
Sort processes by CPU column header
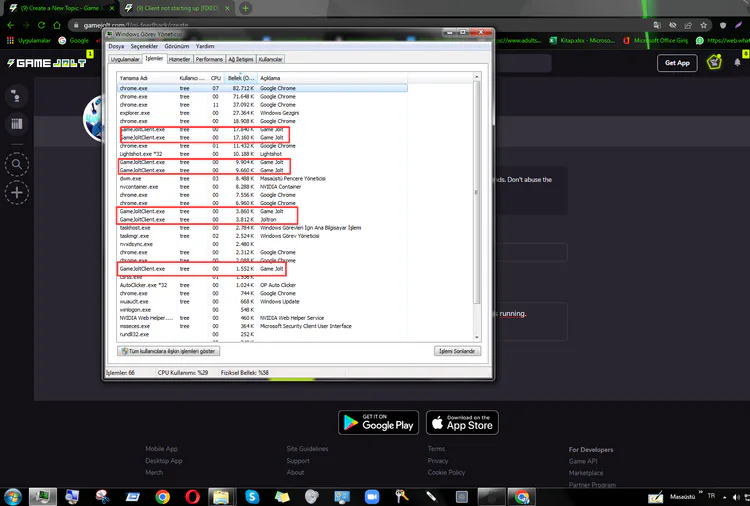pos(216,78)
